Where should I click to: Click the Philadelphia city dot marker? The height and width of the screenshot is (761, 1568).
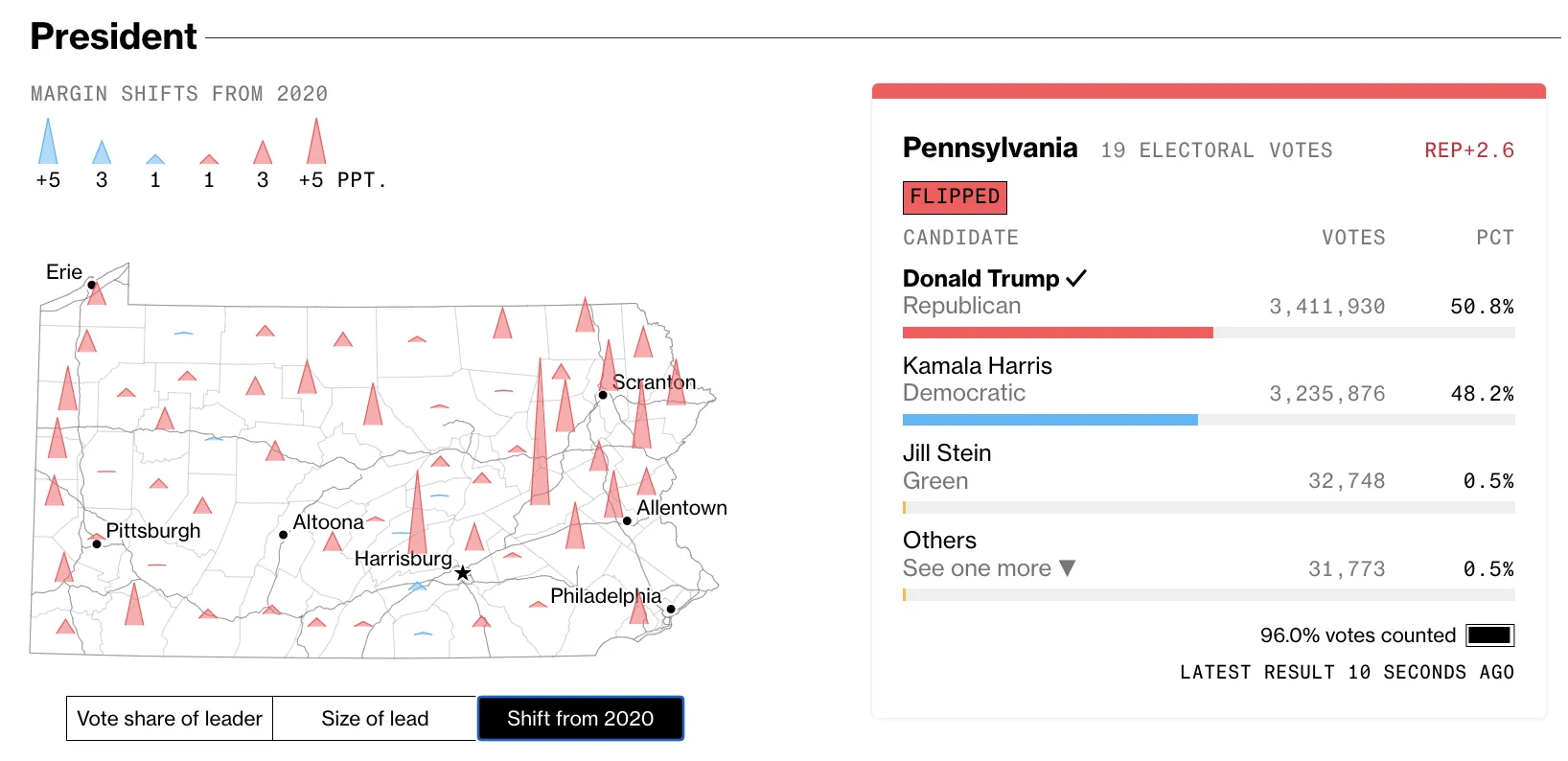(671, 610)
